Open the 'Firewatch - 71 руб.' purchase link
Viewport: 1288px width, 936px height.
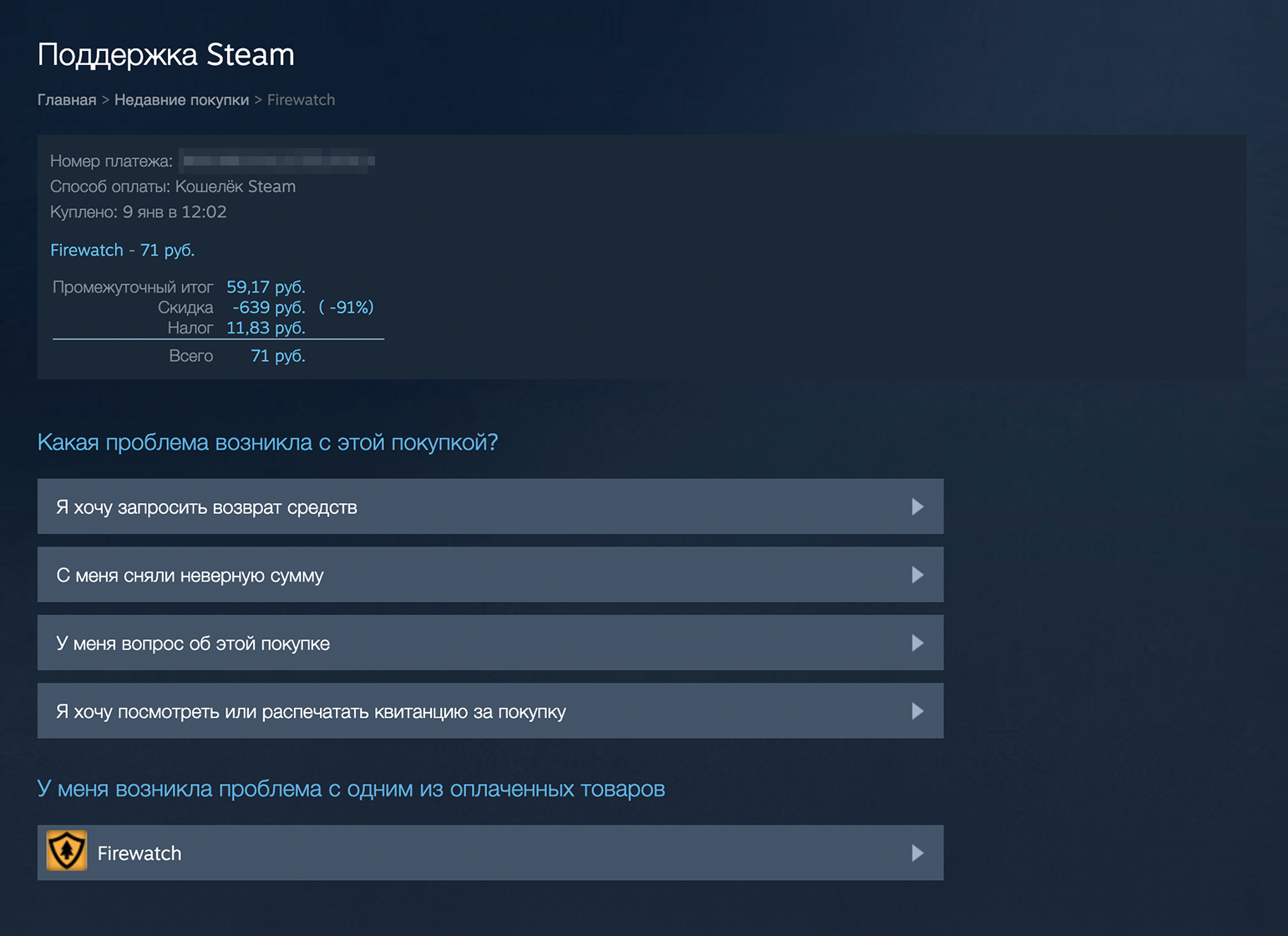(122, 250)
